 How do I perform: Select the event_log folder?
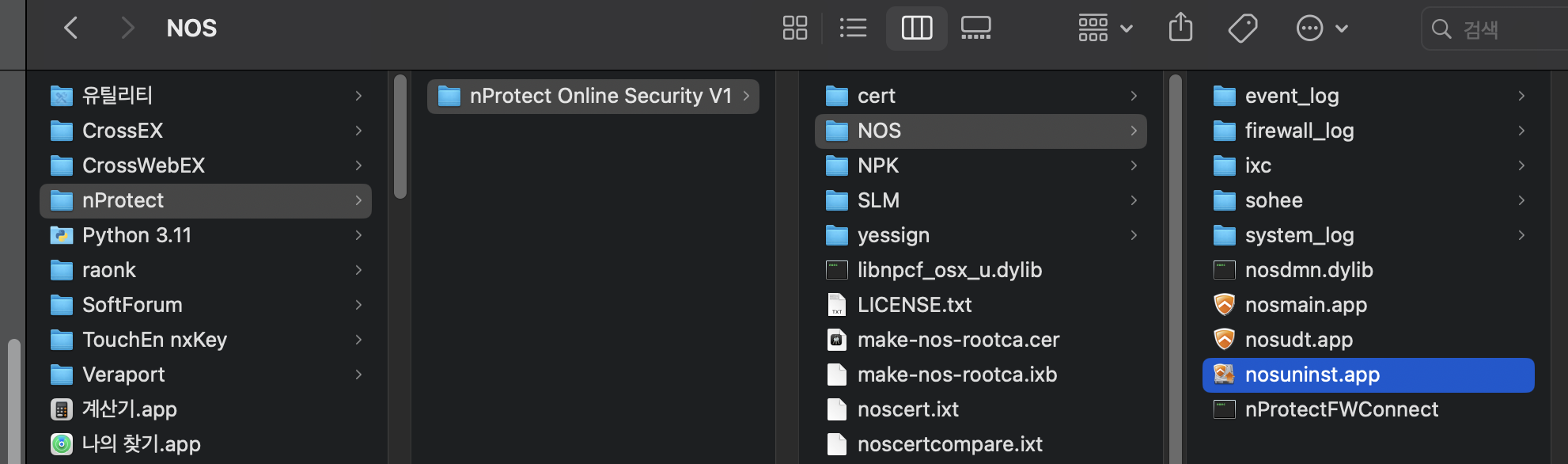click(1369, 96)
